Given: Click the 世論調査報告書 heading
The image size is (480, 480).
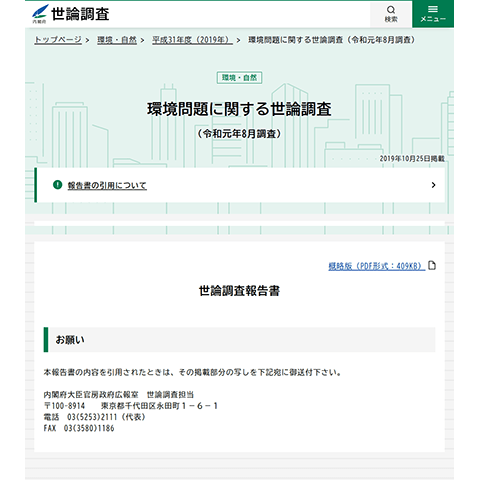Looking at the screenshot, I should point(239,291).
